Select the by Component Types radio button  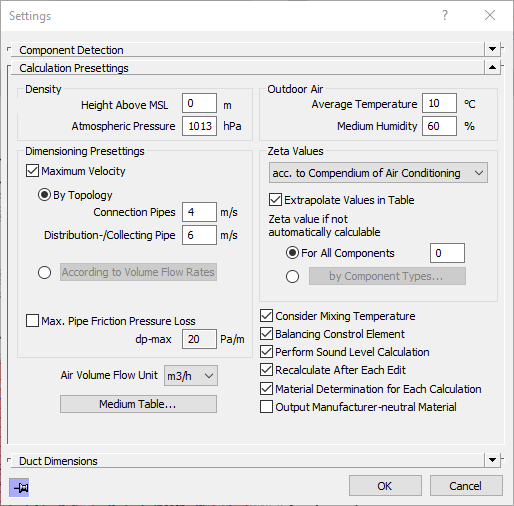(292, 276)
